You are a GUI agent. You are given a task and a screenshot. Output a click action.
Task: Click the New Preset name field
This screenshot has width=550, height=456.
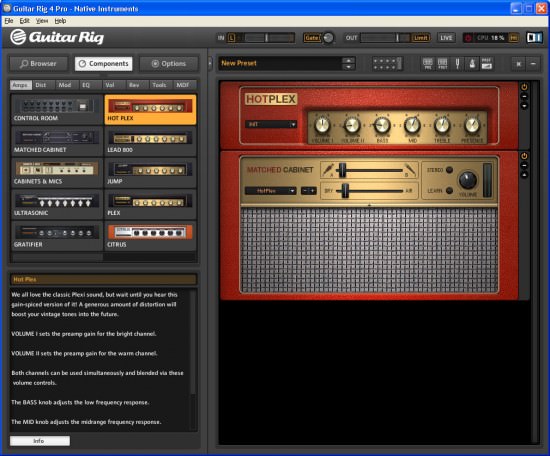click(280, 63)
